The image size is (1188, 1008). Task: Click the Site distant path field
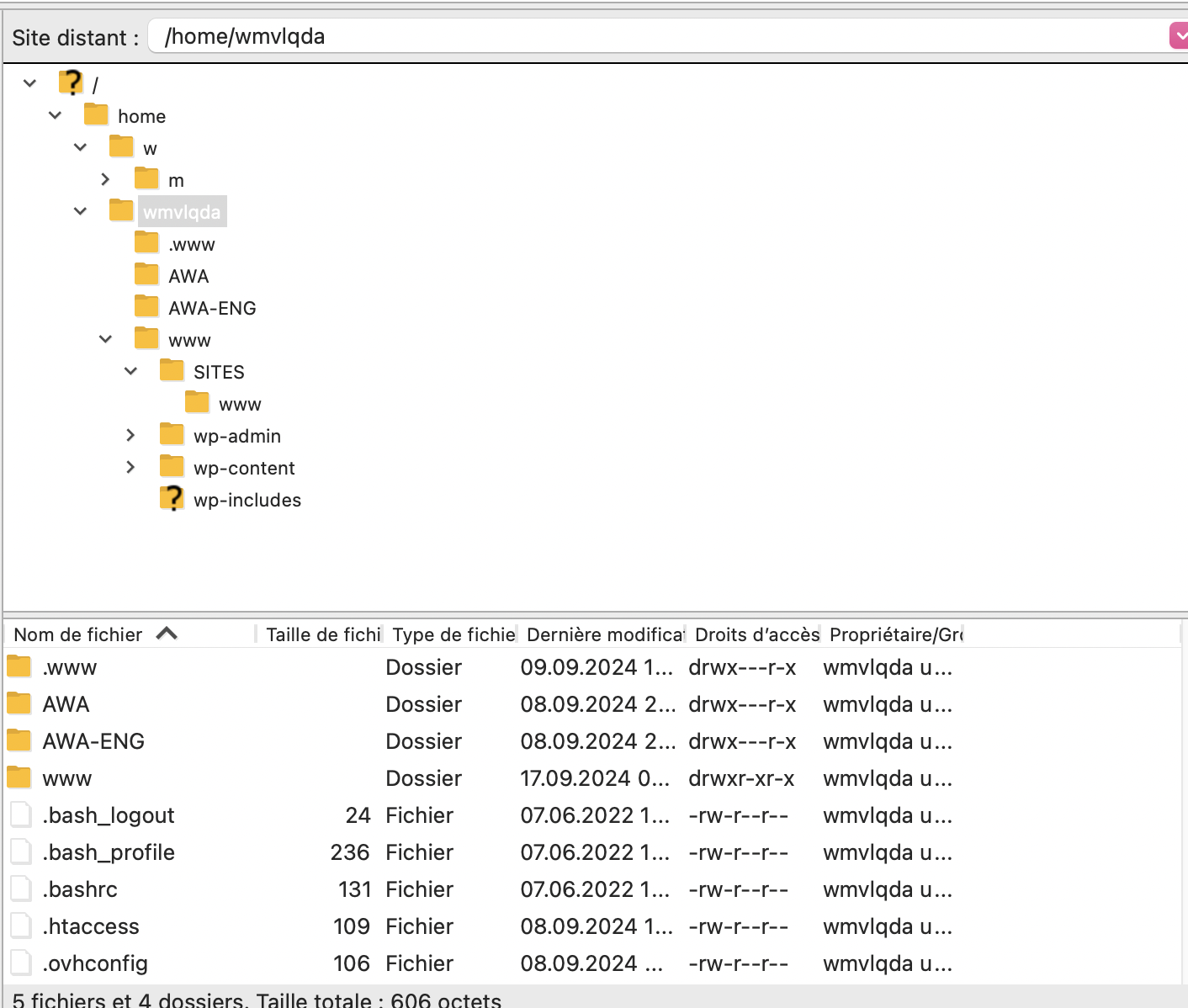(656, 36)
